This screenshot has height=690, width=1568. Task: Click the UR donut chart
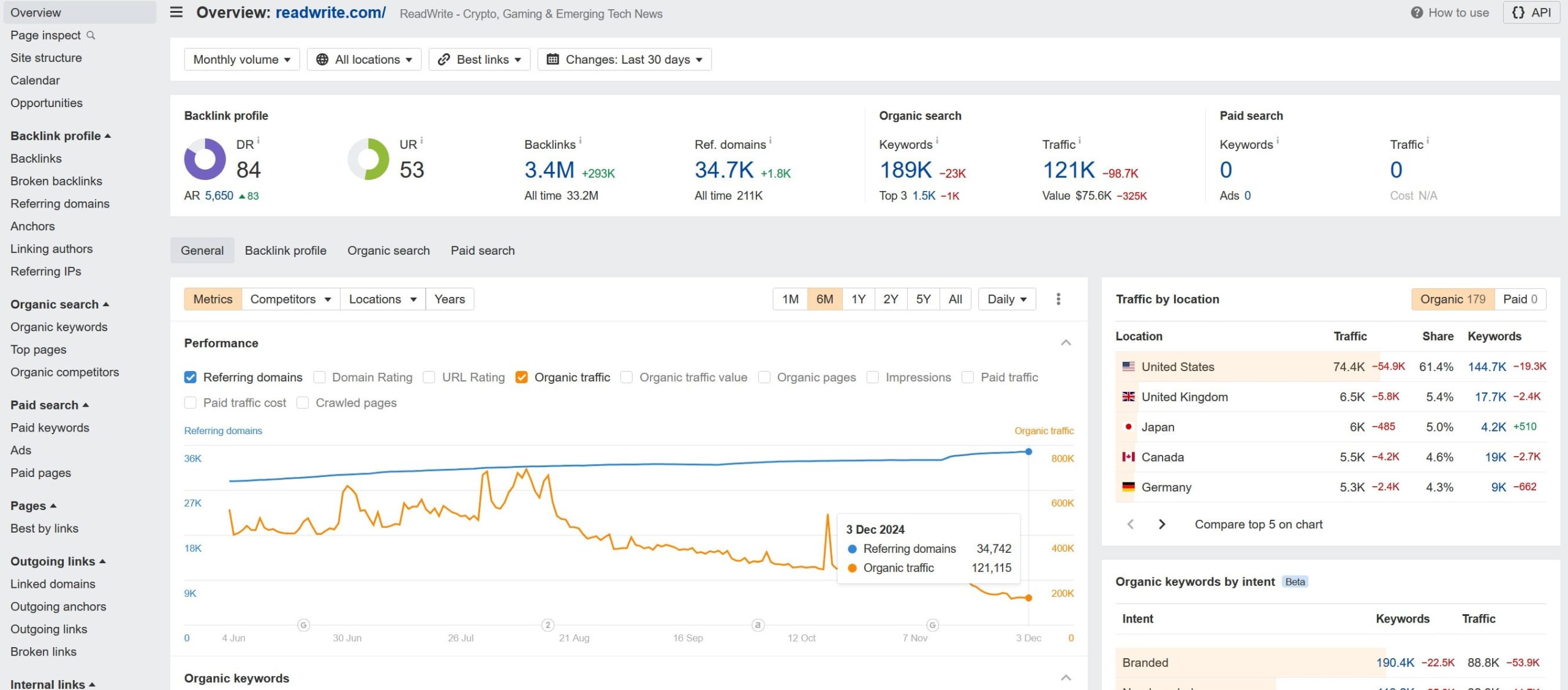point(369,159)
